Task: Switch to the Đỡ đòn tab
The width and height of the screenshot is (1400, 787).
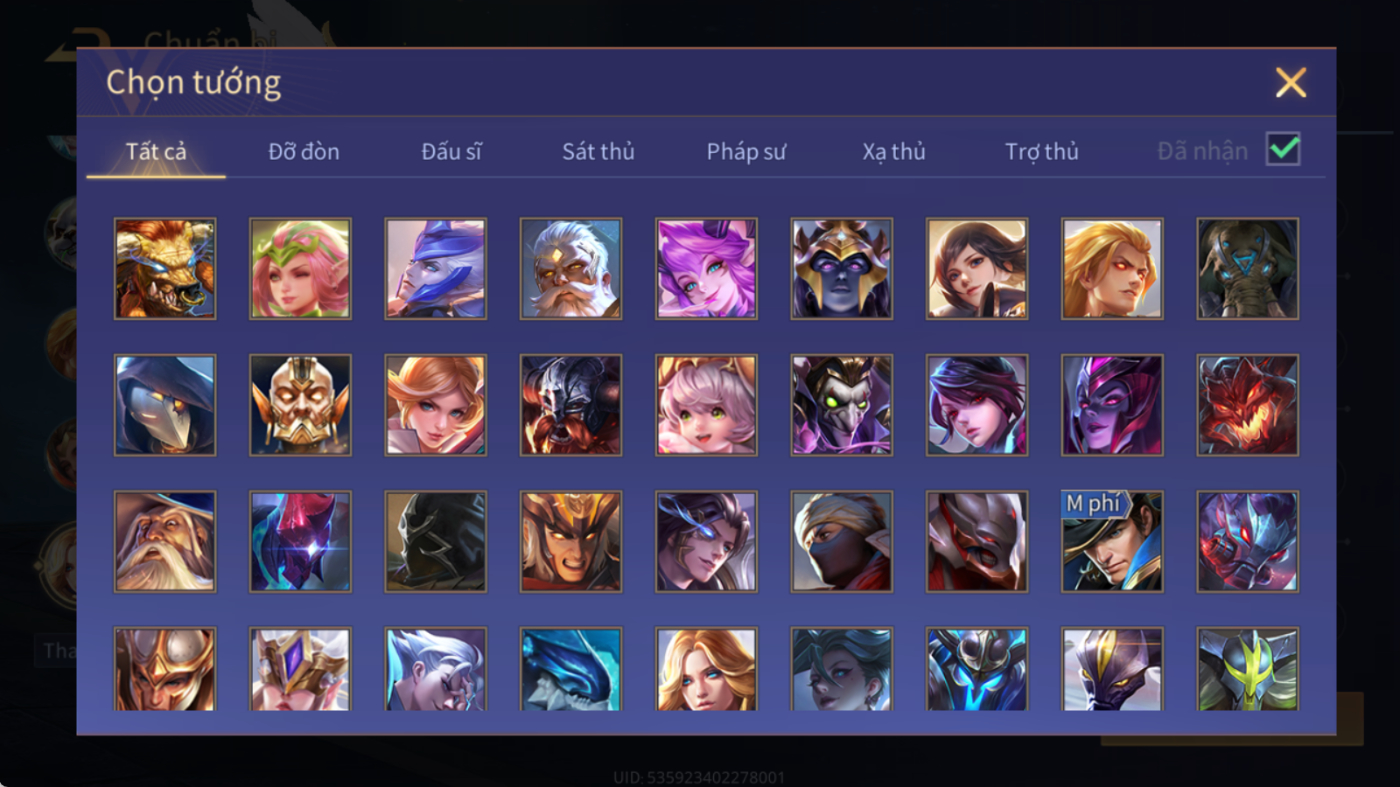Action: pos(304,151)
